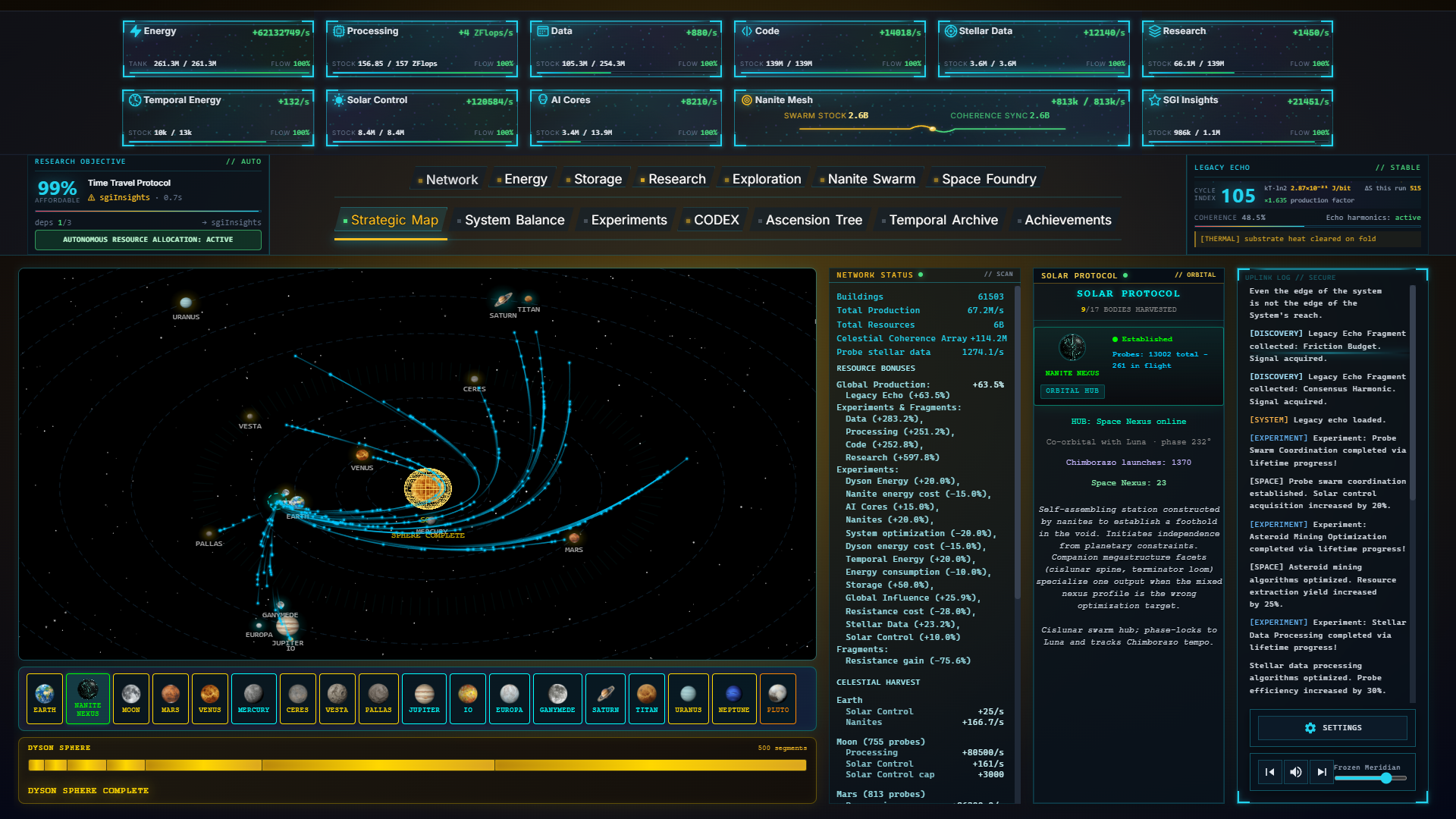
Task: Select the Moon body icon
Action: click(x=131, y=698)
